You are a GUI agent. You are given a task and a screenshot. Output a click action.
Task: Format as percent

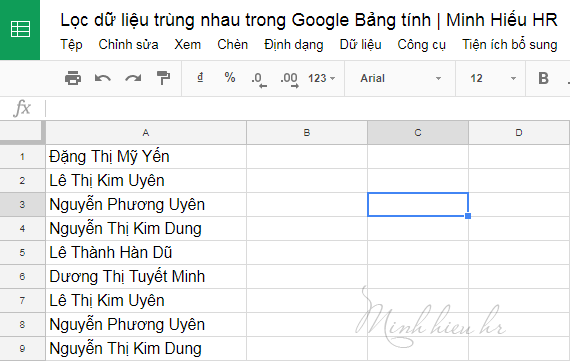point(230,77)
